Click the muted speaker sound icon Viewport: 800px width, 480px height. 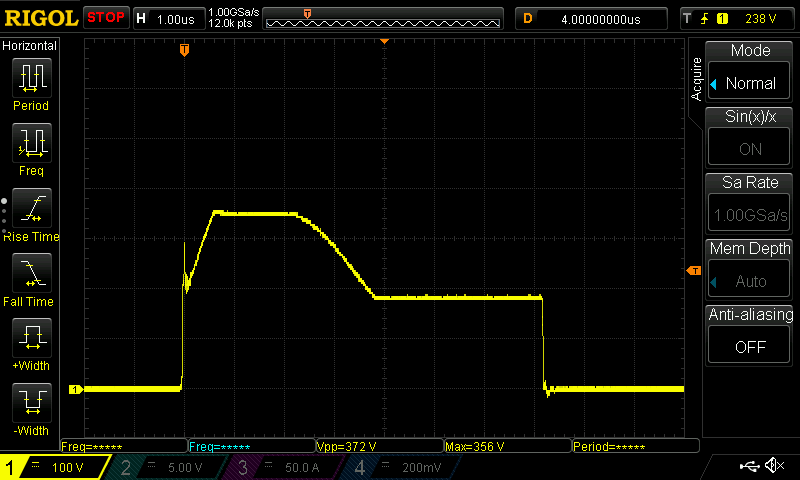tap(774, 466)
